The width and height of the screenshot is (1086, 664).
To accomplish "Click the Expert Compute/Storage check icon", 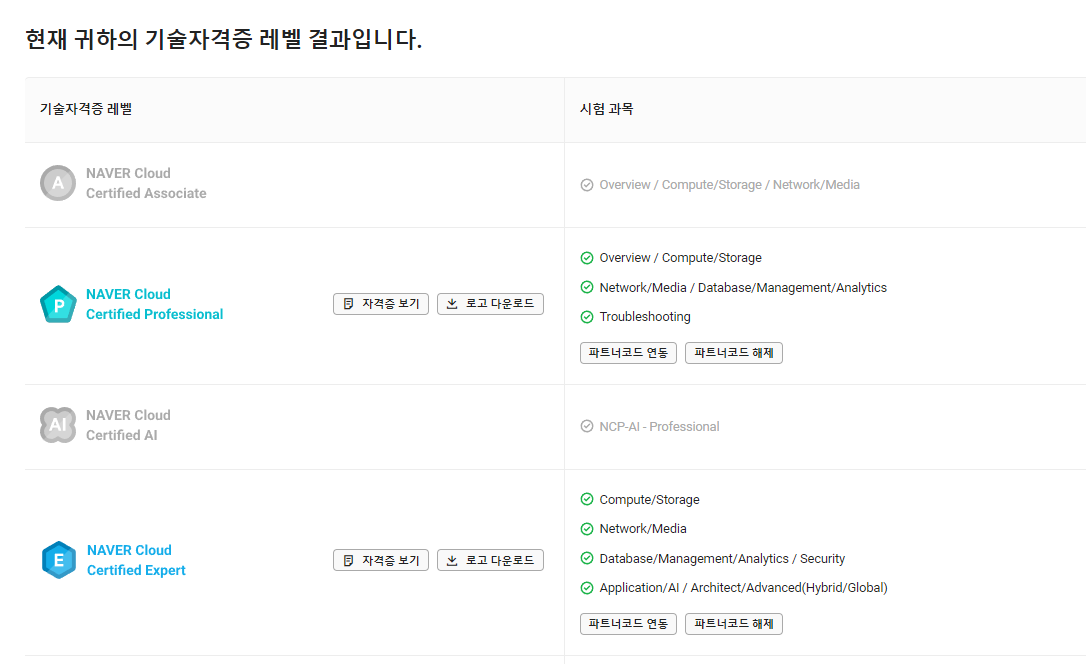I will (x=587, y=500).
